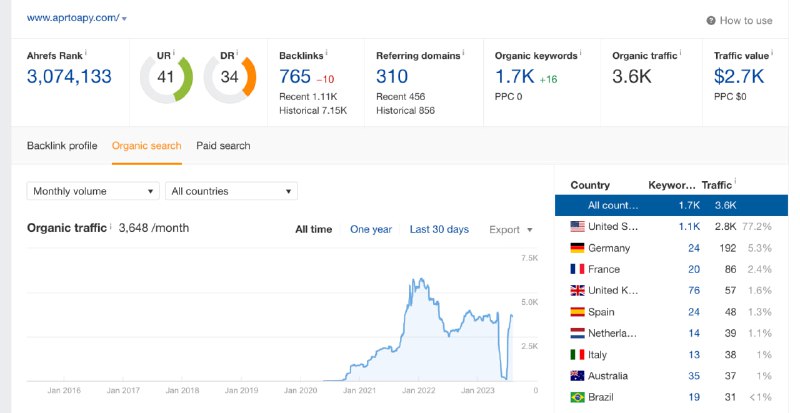
Task: Click the UR rating donut gauge
Action: (x=166, y=78)
